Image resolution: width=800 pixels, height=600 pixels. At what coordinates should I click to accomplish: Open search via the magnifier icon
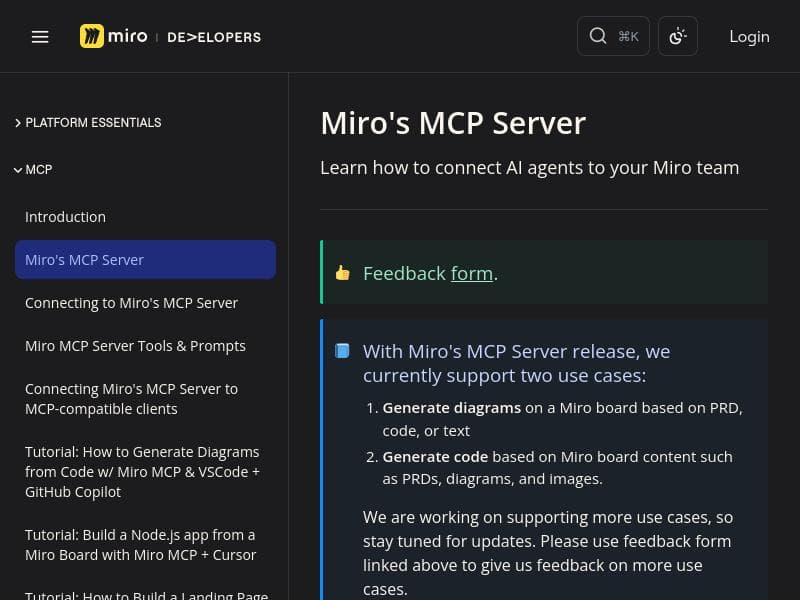598,36
